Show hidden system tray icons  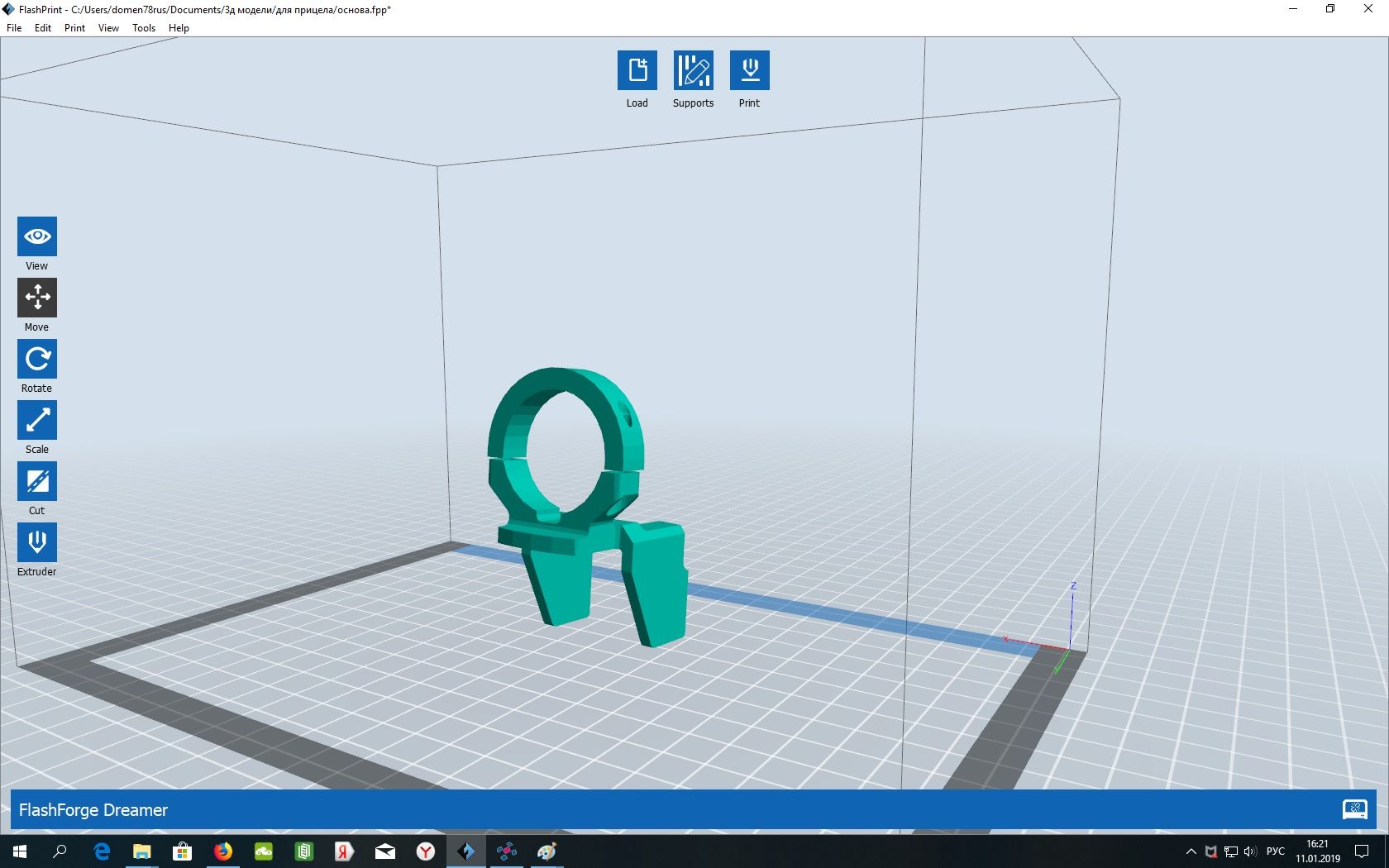1191,851
